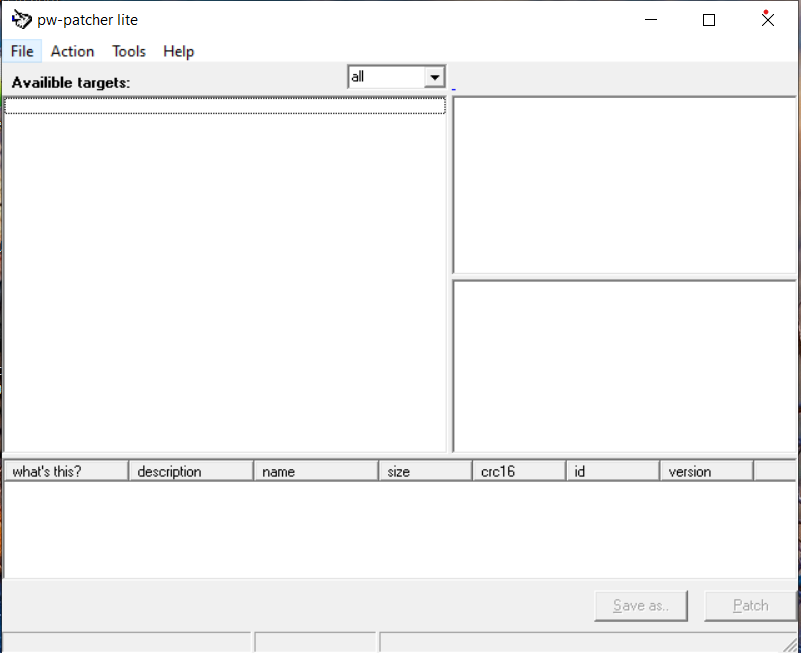Viewport: 801px width, 653px height.
Task: Open the Tools menu
Action: (128, 51)
